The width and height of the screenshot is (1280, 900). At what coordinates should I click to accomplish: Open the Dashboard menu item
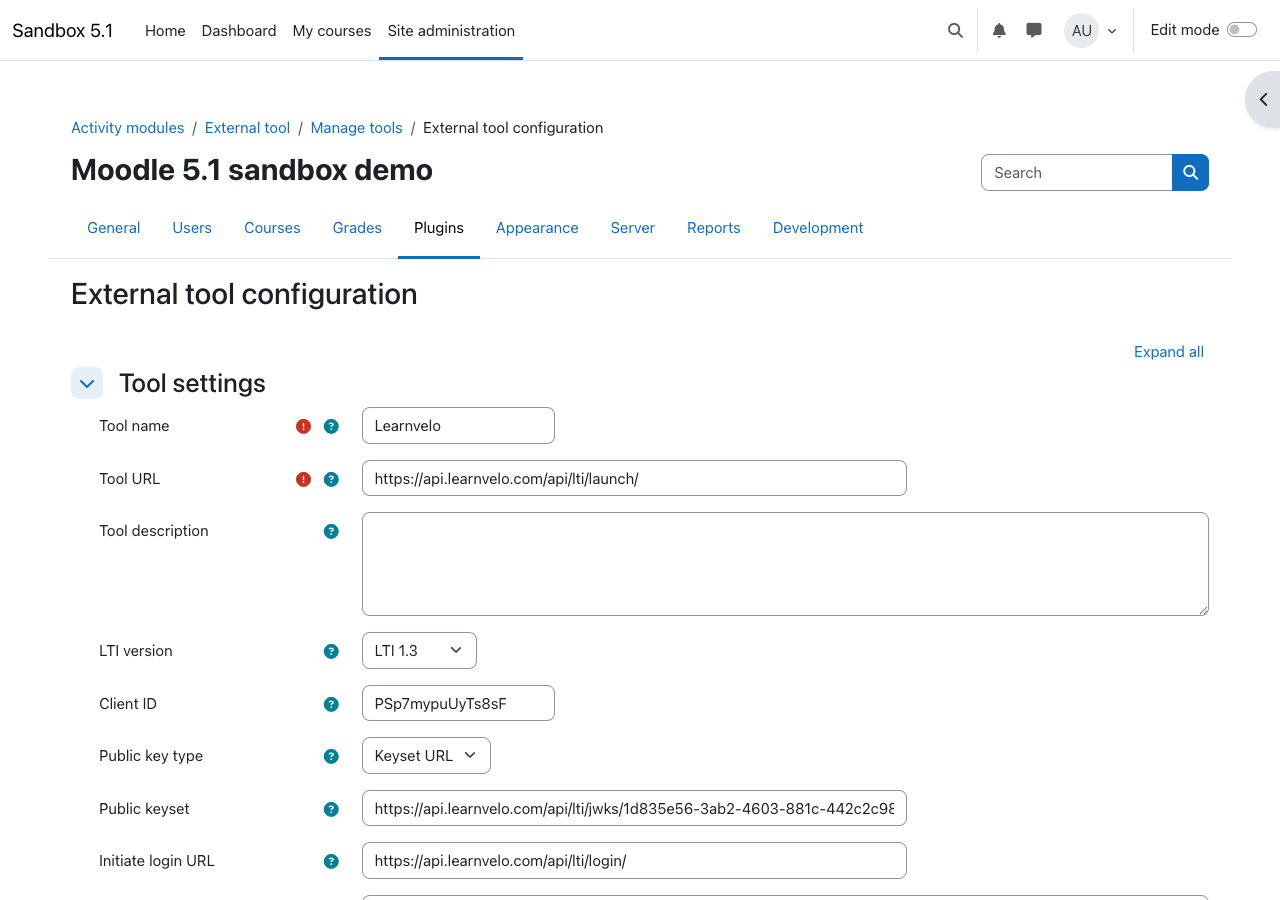point(239,30)
